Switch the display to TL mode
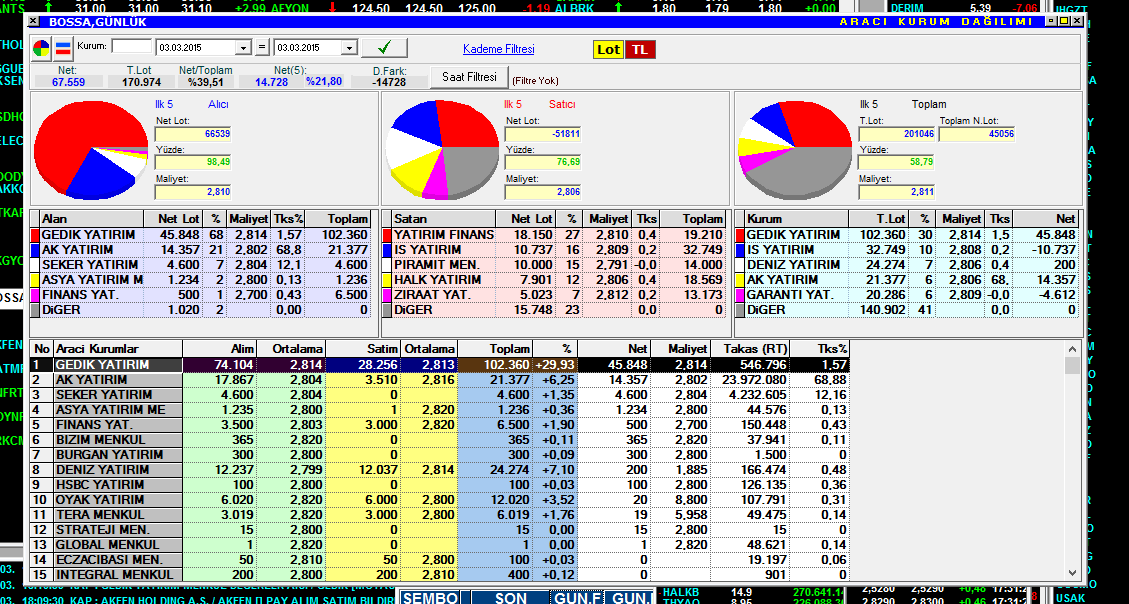 pos(640,50)
